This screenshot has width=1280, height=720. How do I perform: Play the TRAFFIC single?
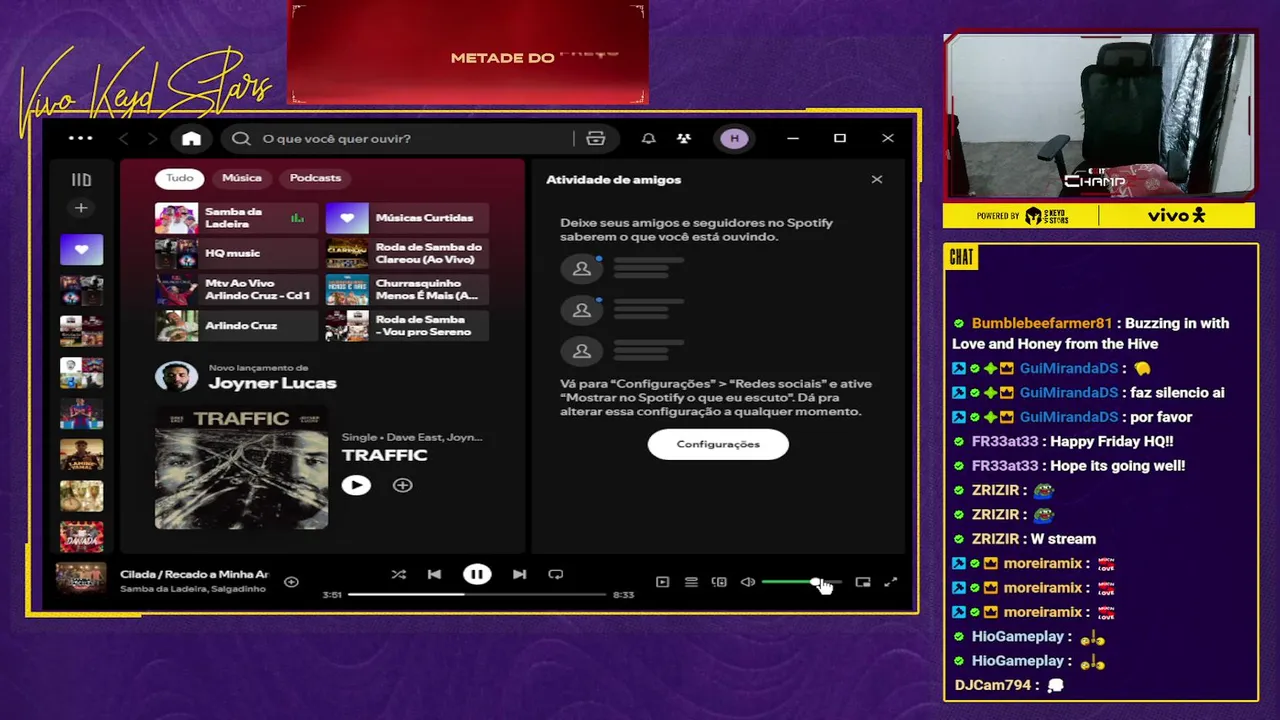356,485
